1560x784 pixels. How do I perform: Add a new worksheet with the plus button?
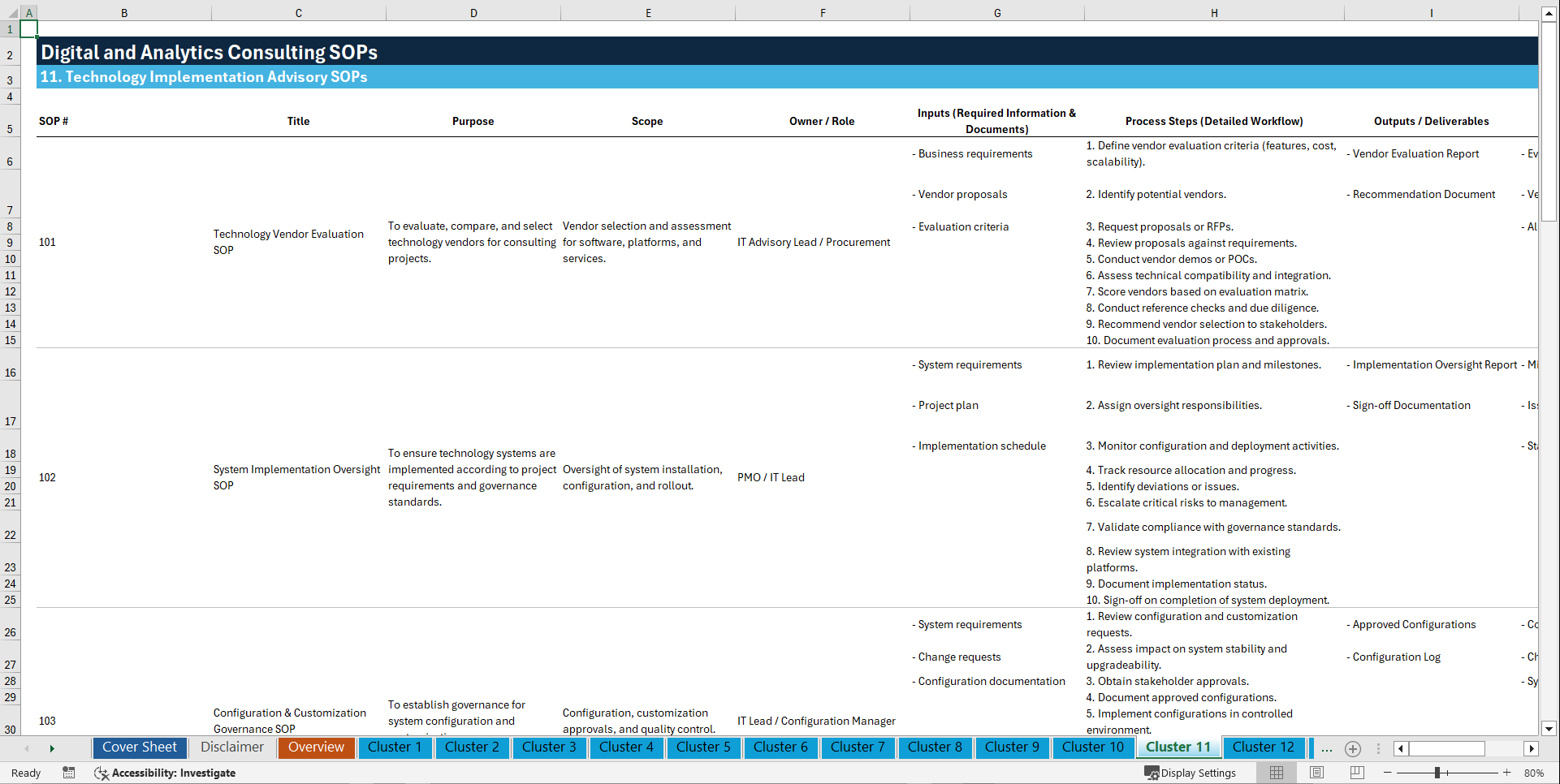[1353, 749]
